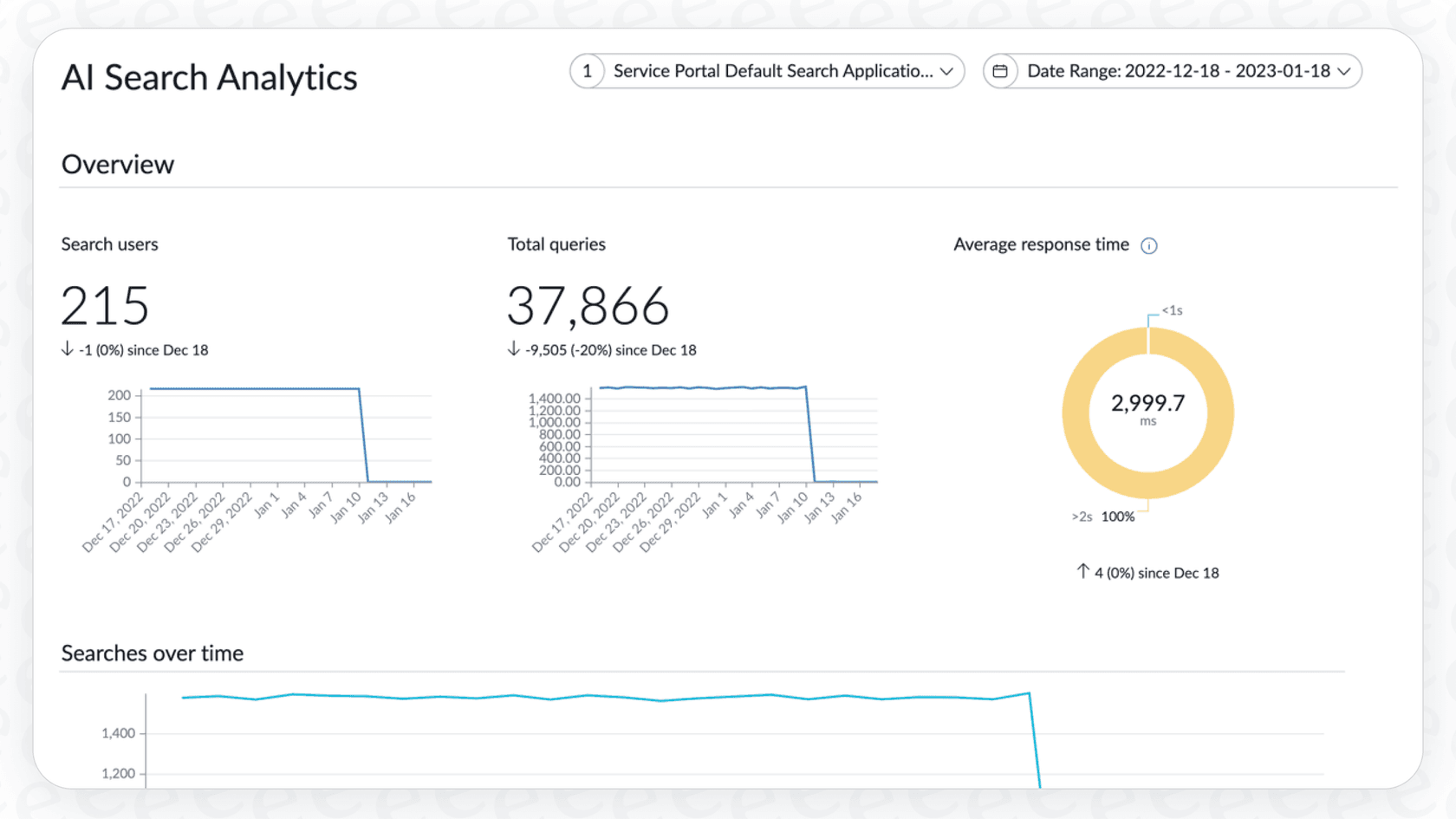Select the Overview section heading
This screenshot has width=1456, height=819.
[x=118, y=164]
